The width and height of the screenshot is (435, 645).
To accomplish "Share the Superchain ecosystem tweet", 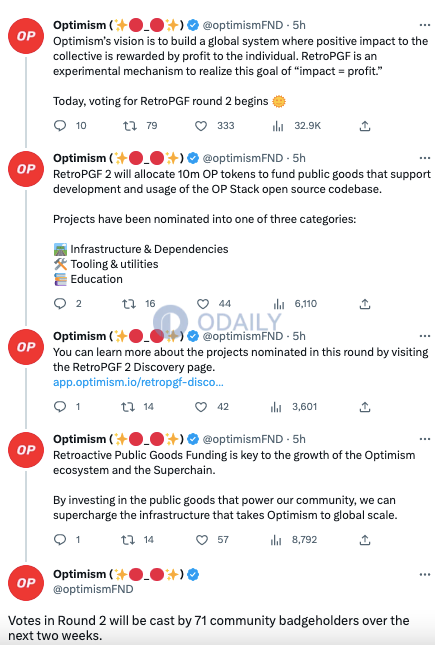I will (365, 540).
